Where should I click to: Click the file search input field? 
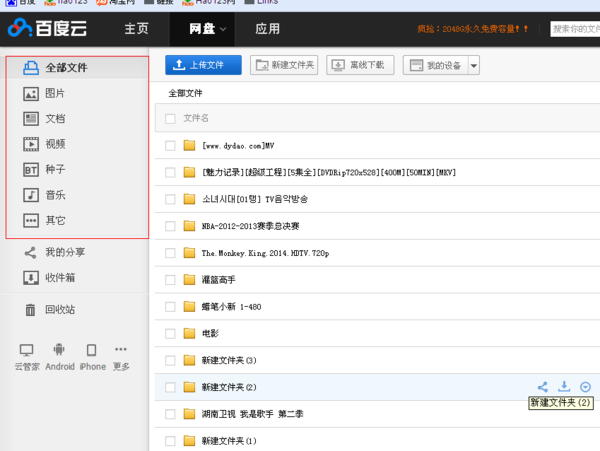click(574, 29)
